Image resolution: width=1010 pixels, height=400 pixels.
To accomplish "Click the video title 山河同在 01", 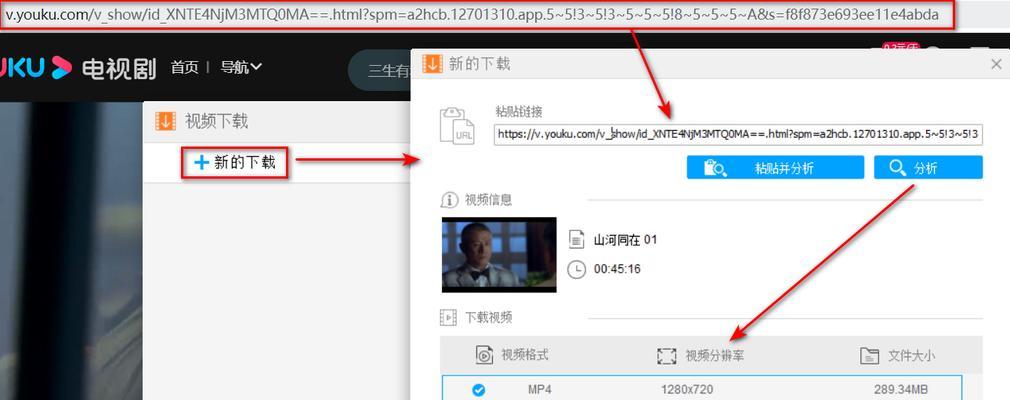I will (x=625, y=240).
